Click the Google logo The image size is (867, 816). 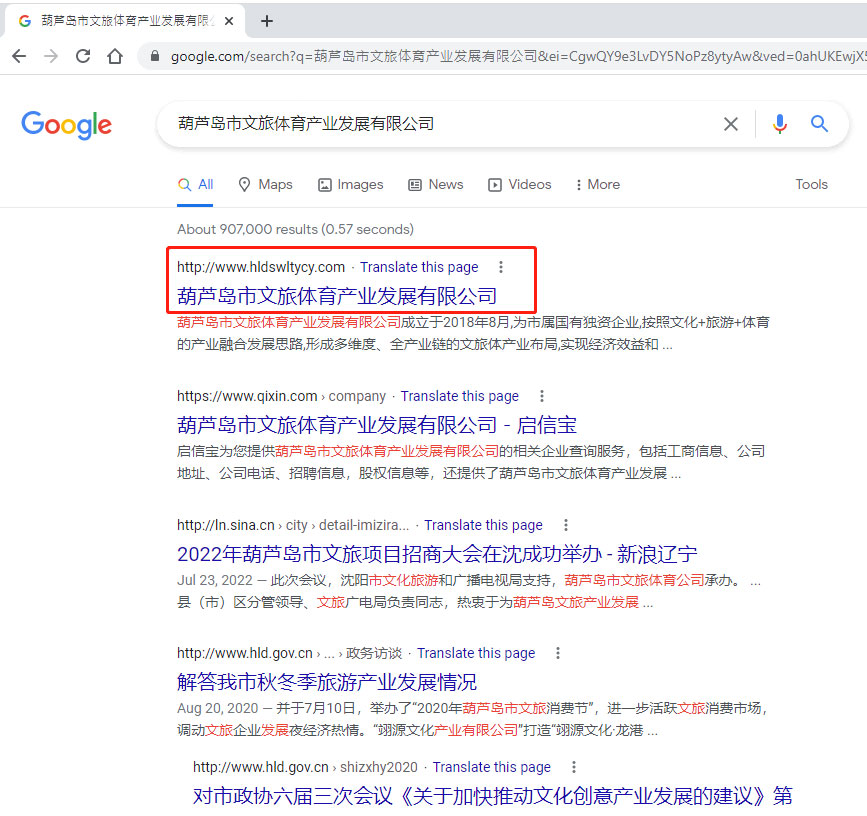pyautogui.click(x=66, y=125)
